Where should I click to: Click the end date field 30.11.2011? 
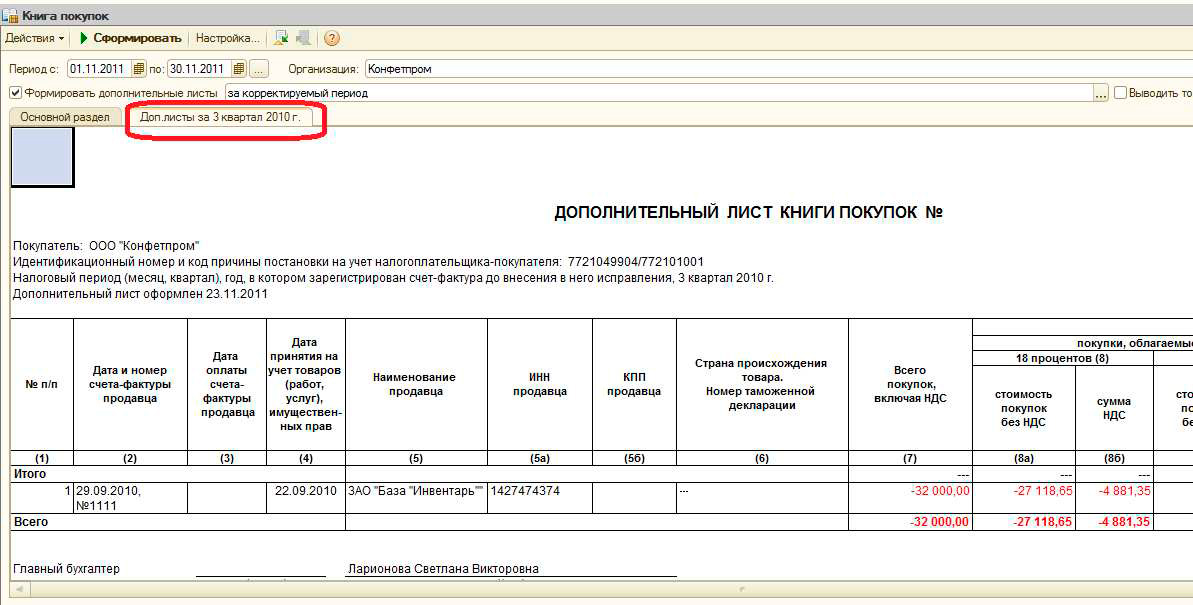(x=200, y=69)
